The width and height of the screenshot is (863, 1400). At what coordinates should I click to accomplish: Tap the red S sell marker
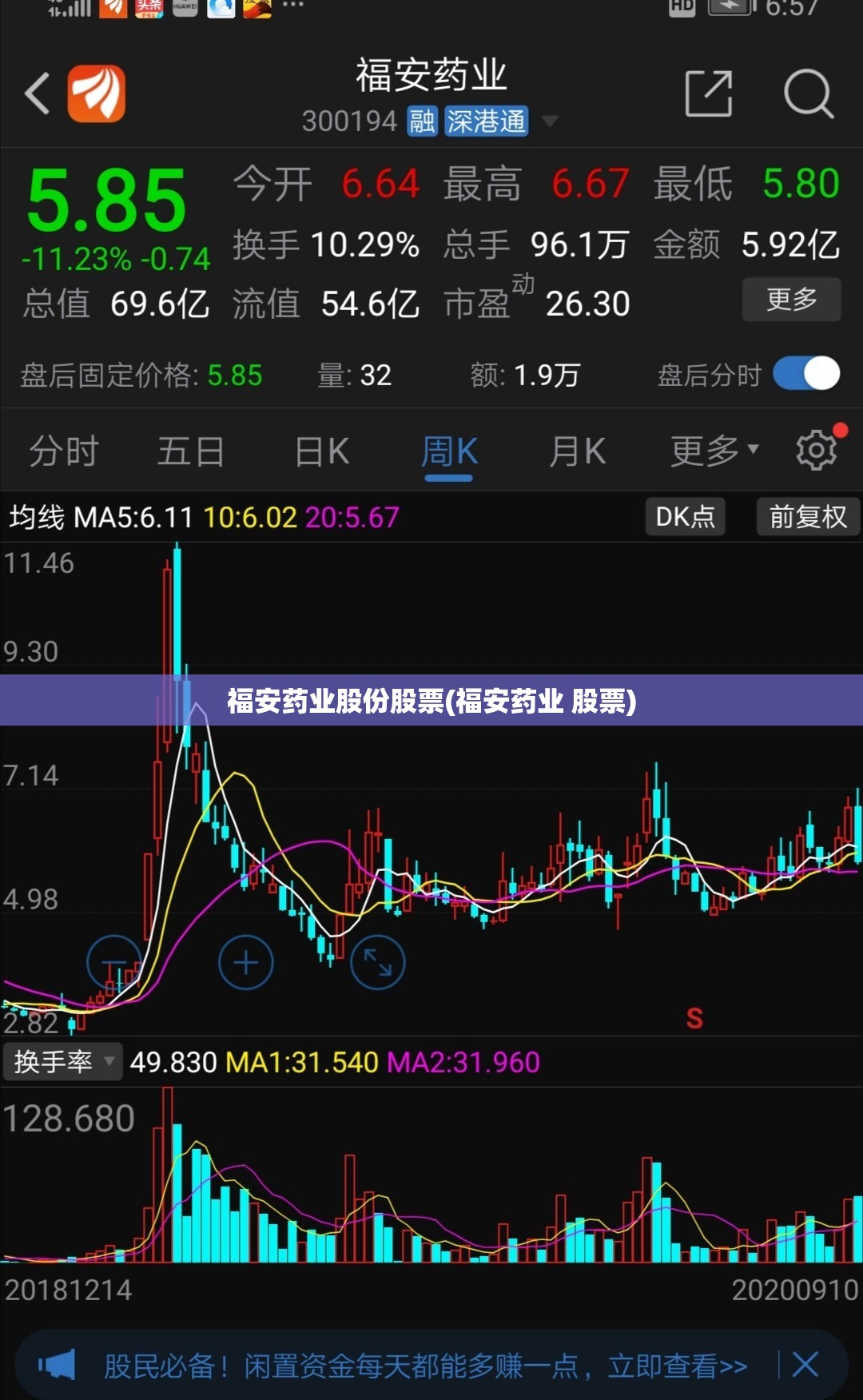click(694, 1018)
